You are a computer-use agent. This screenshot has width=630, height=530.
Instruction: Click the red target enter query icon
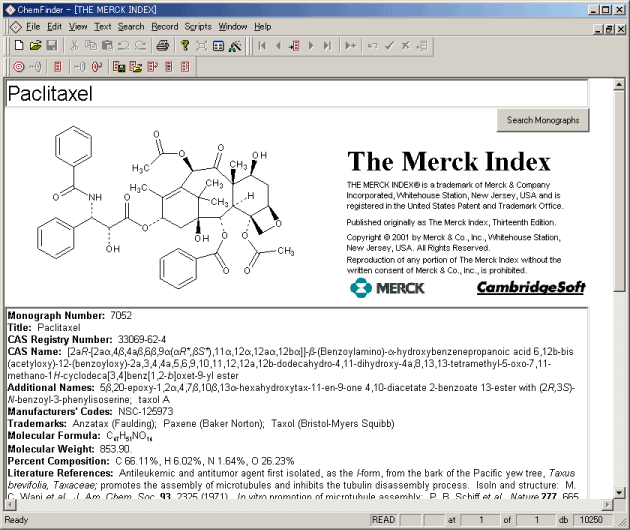pyautogui.click(x=18, y=66)
